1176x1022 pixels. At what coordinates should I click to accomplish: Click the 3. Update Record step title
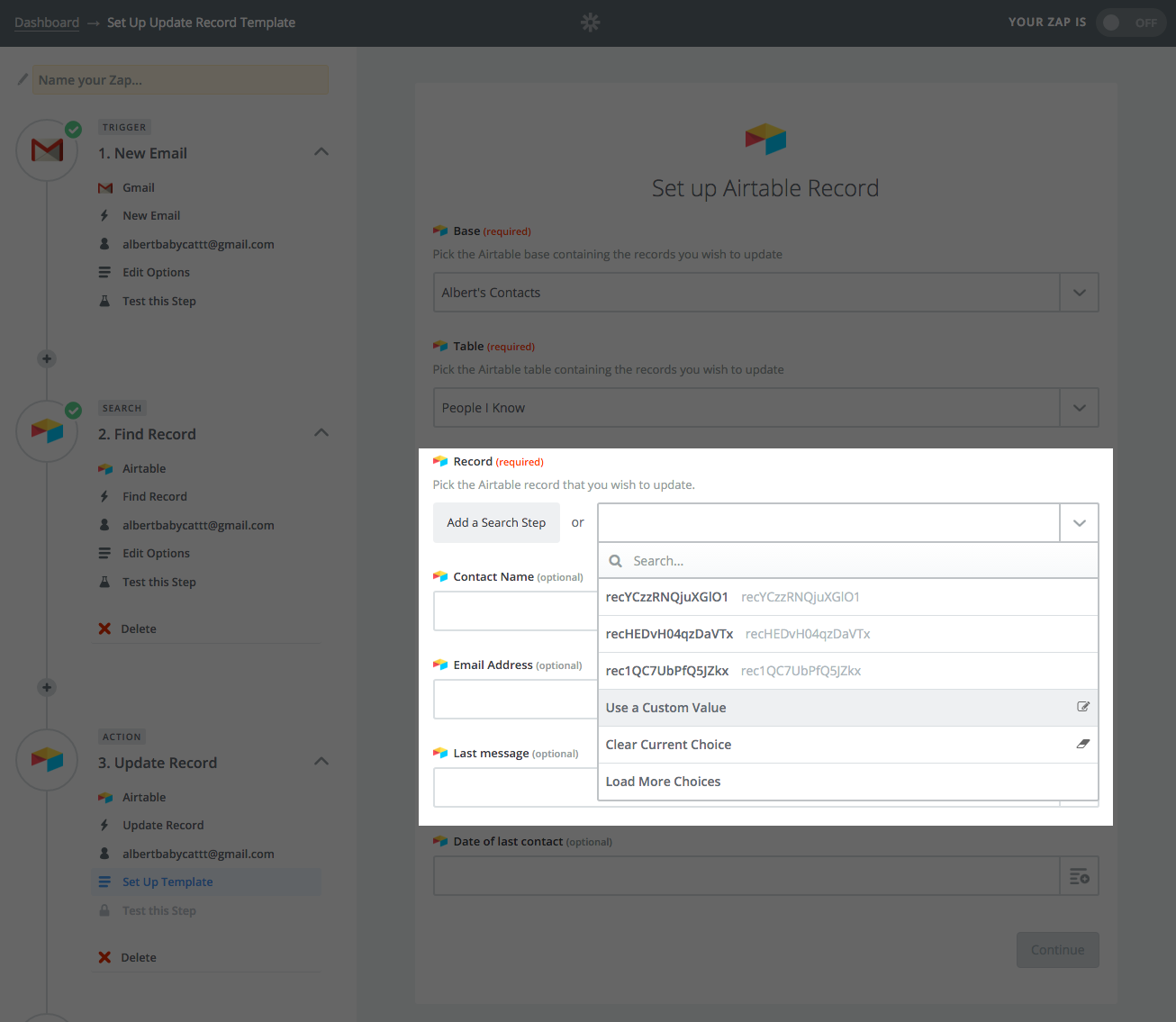pos(158,763)
